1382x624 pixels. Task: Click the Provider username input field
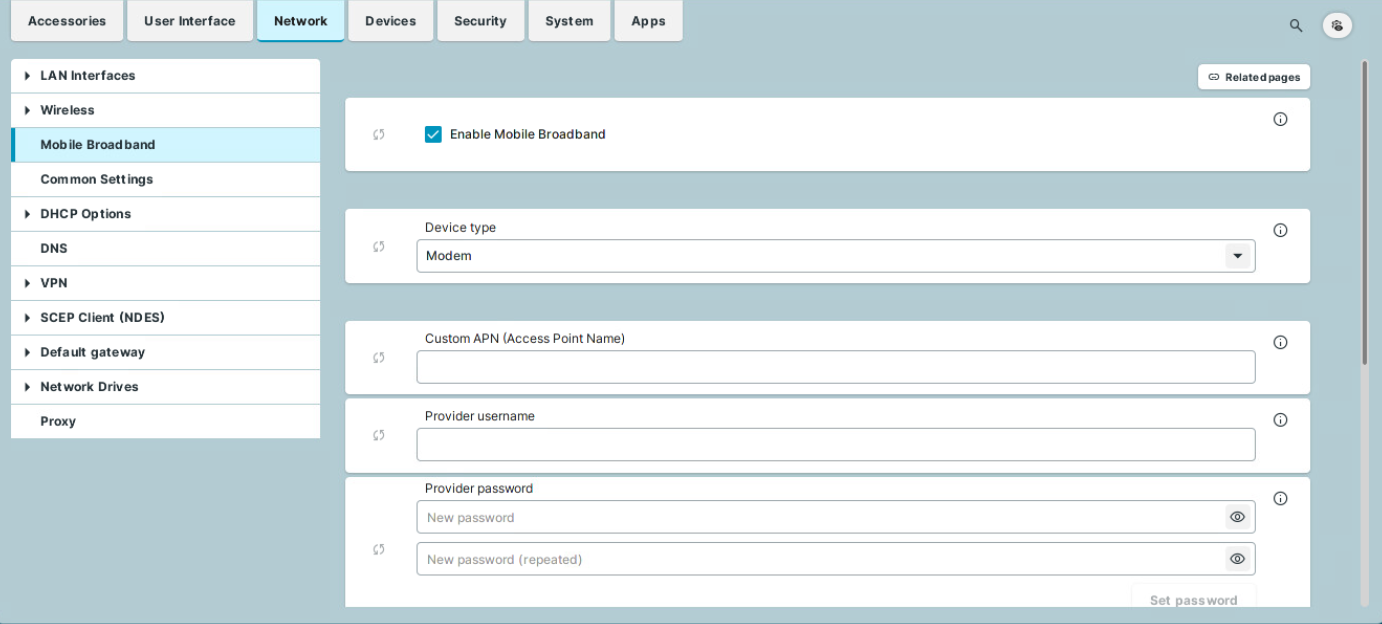[x=835, y=445]
